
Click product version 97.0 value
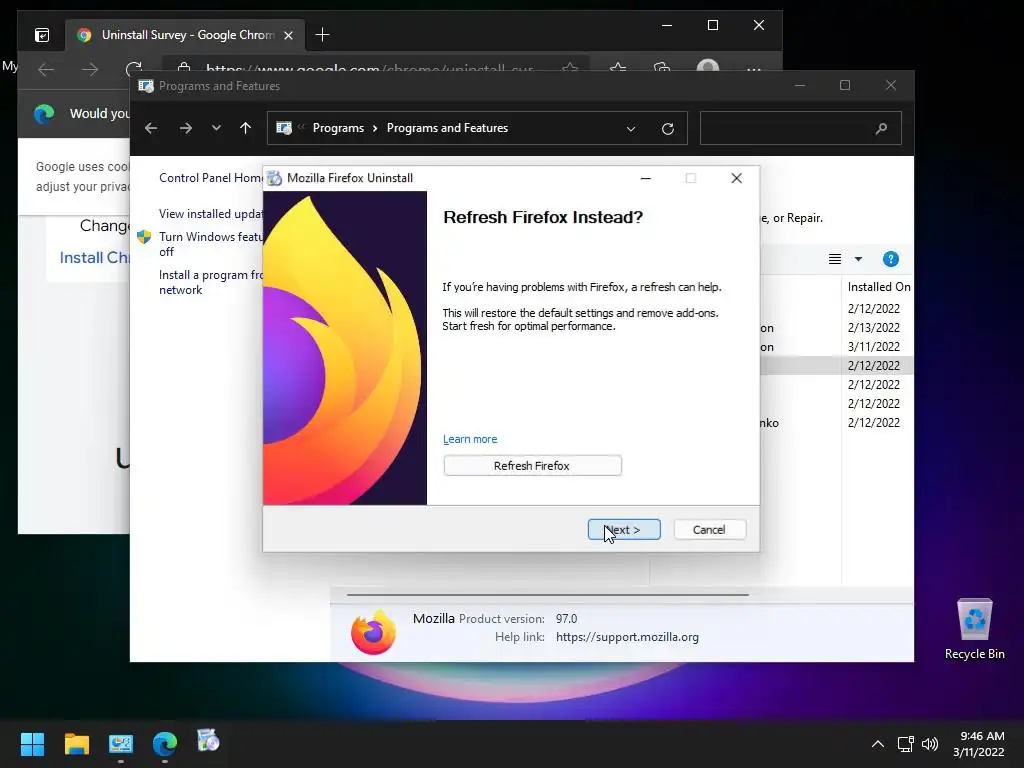[x=566, y=618]
